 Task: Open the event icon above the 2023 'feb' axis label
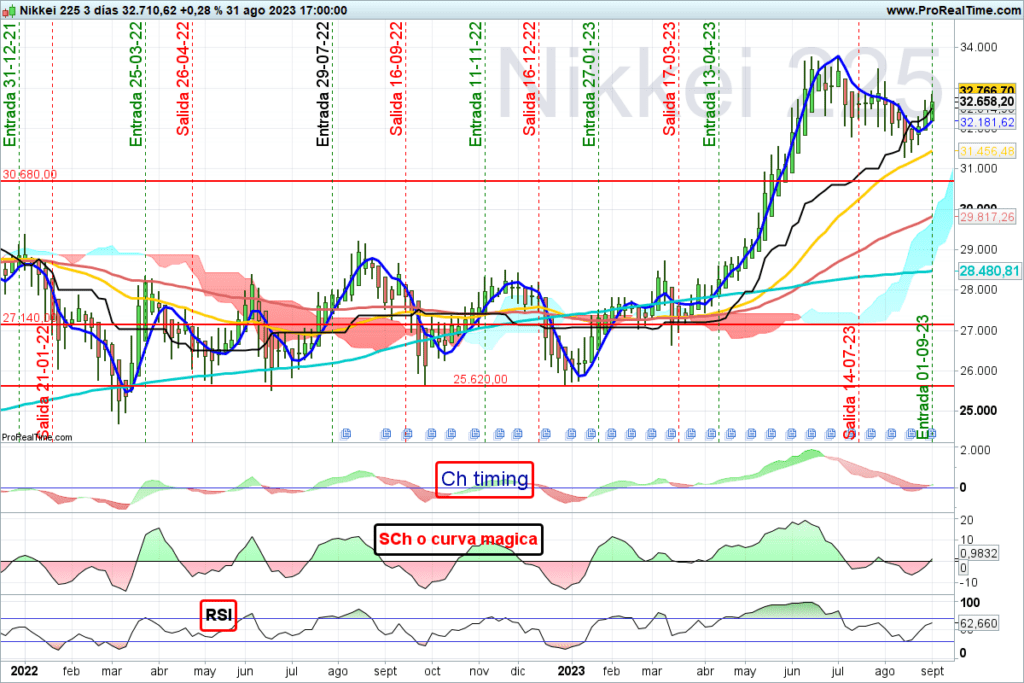[611, 434]
